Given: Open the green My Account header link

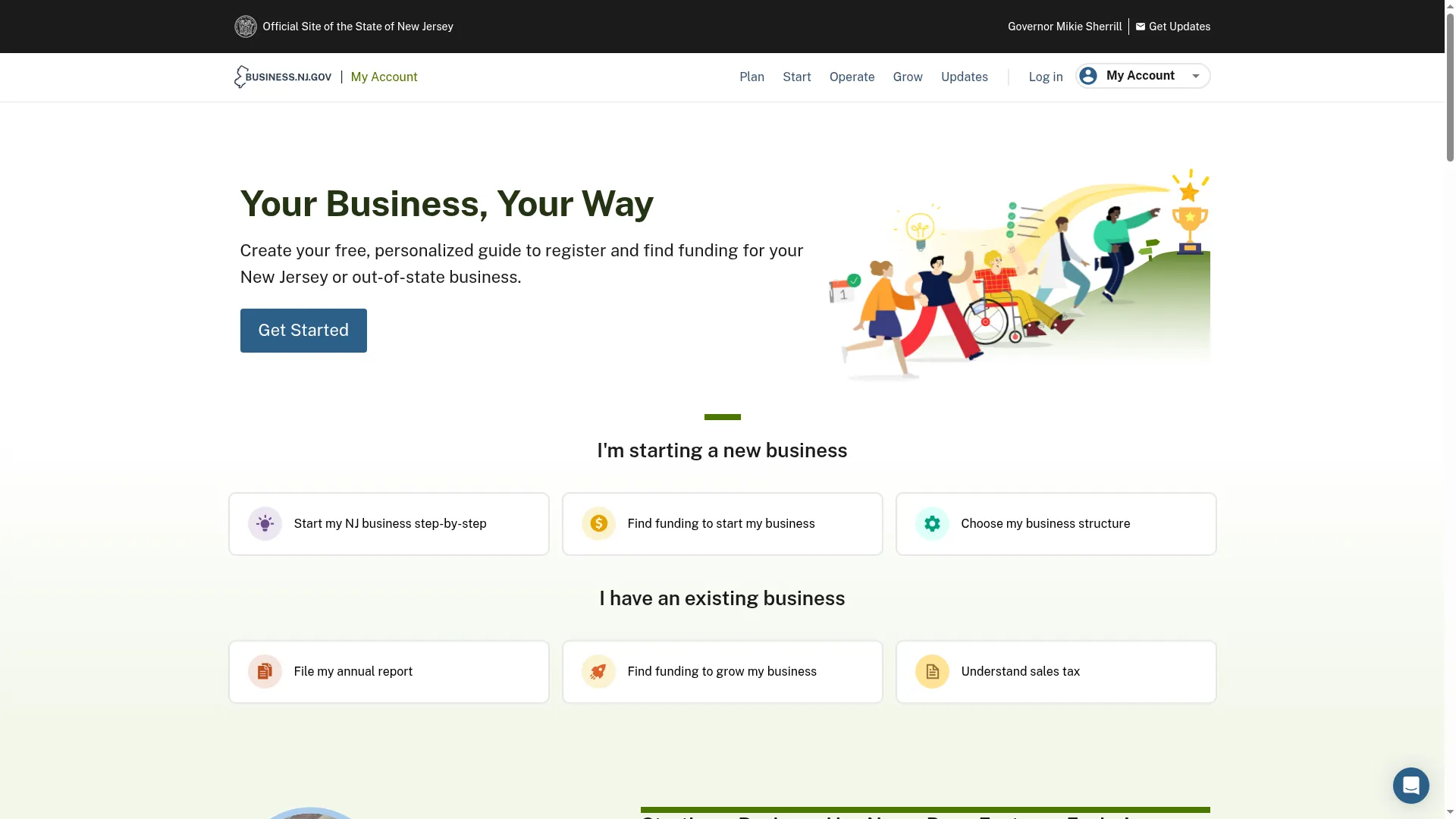Looking at the screenshot, I should pyautogui.click(x=384, y=77).
